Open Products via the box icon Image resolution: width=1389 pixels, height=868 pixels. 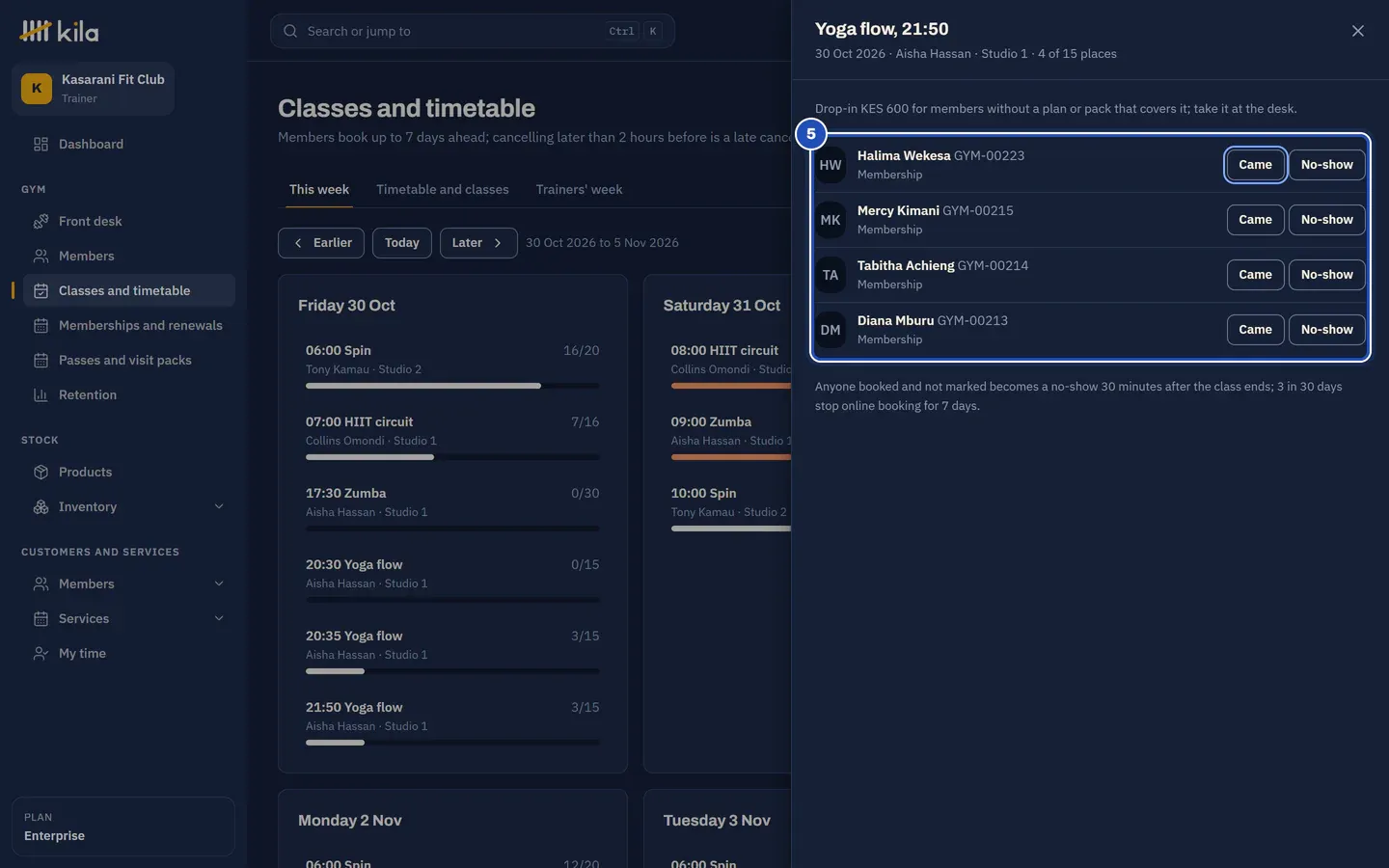(x=41, y=472)
